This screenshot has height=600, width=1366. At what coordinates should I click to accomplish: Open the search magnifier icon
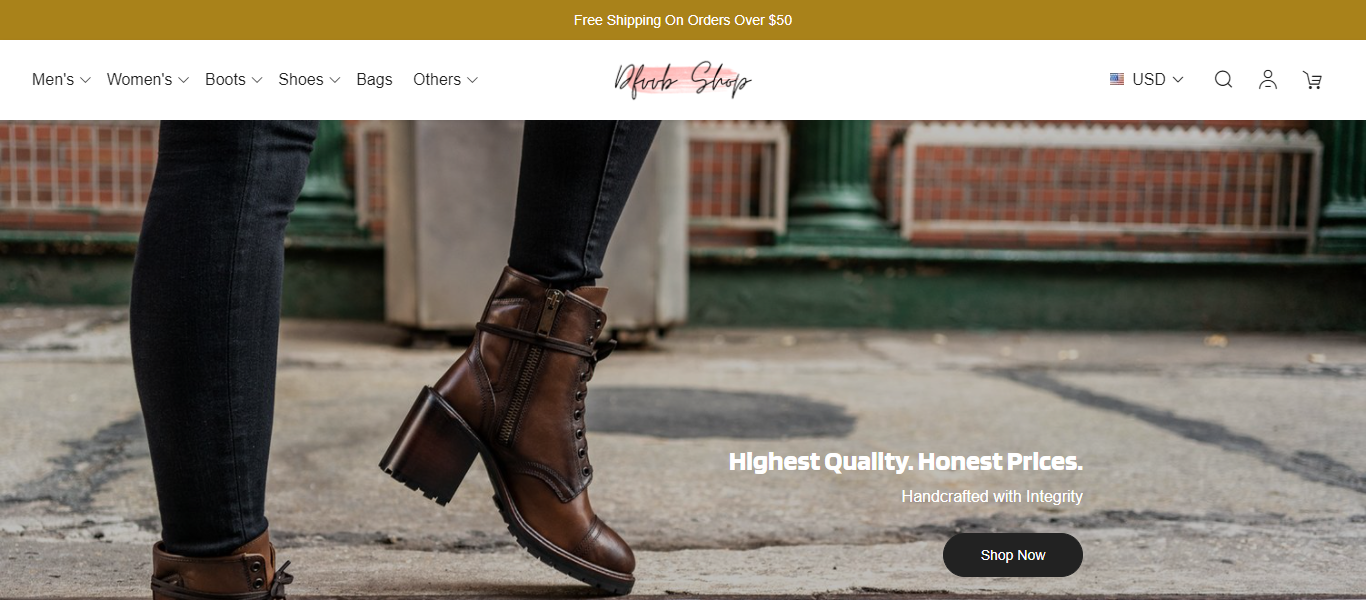pos(1223,79)
